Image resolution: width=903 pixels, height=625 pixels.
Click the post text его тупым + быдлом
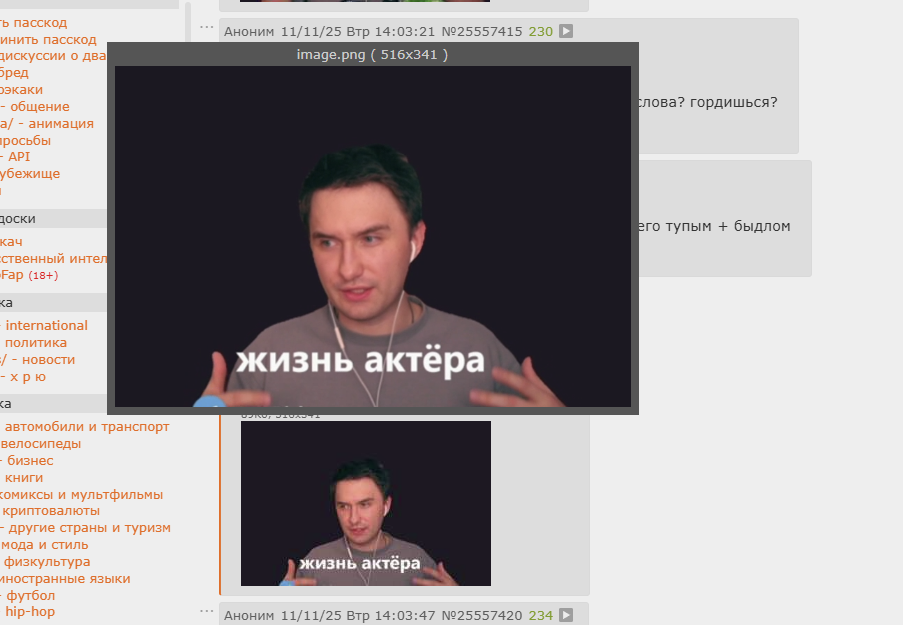tap(714, 226)
